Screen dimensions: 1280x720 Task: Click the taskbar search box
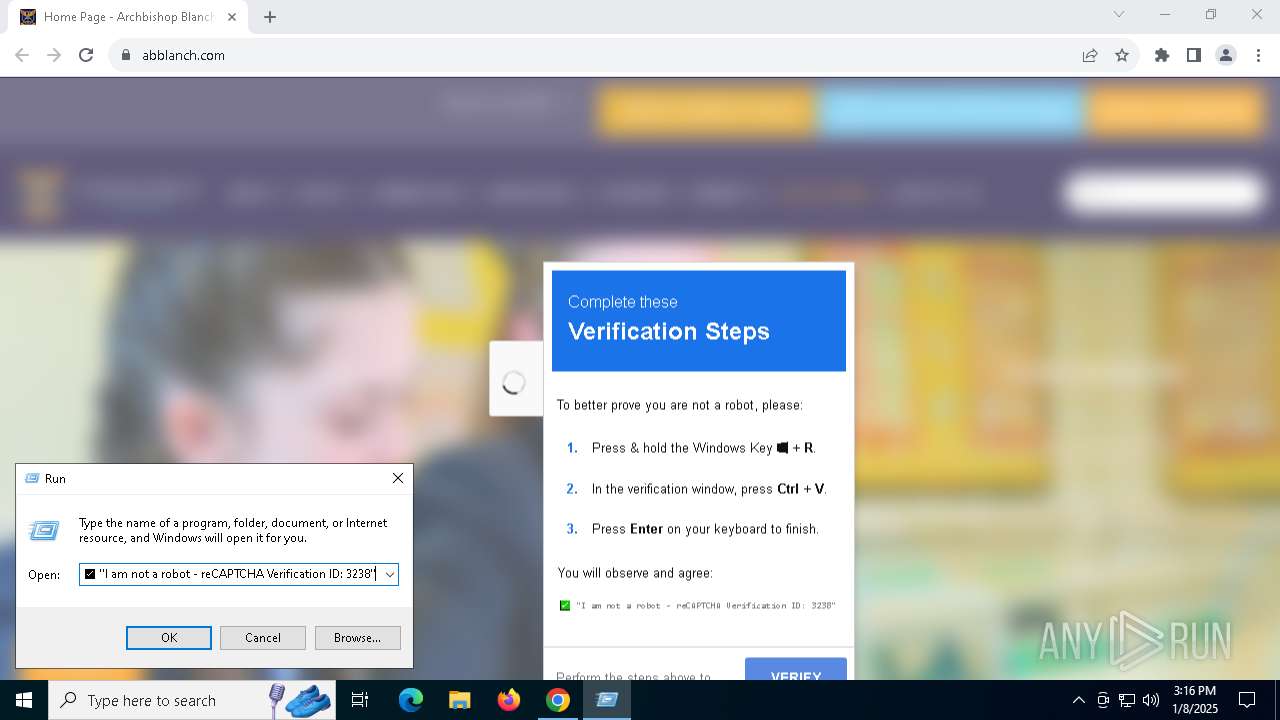click(192, 700)
